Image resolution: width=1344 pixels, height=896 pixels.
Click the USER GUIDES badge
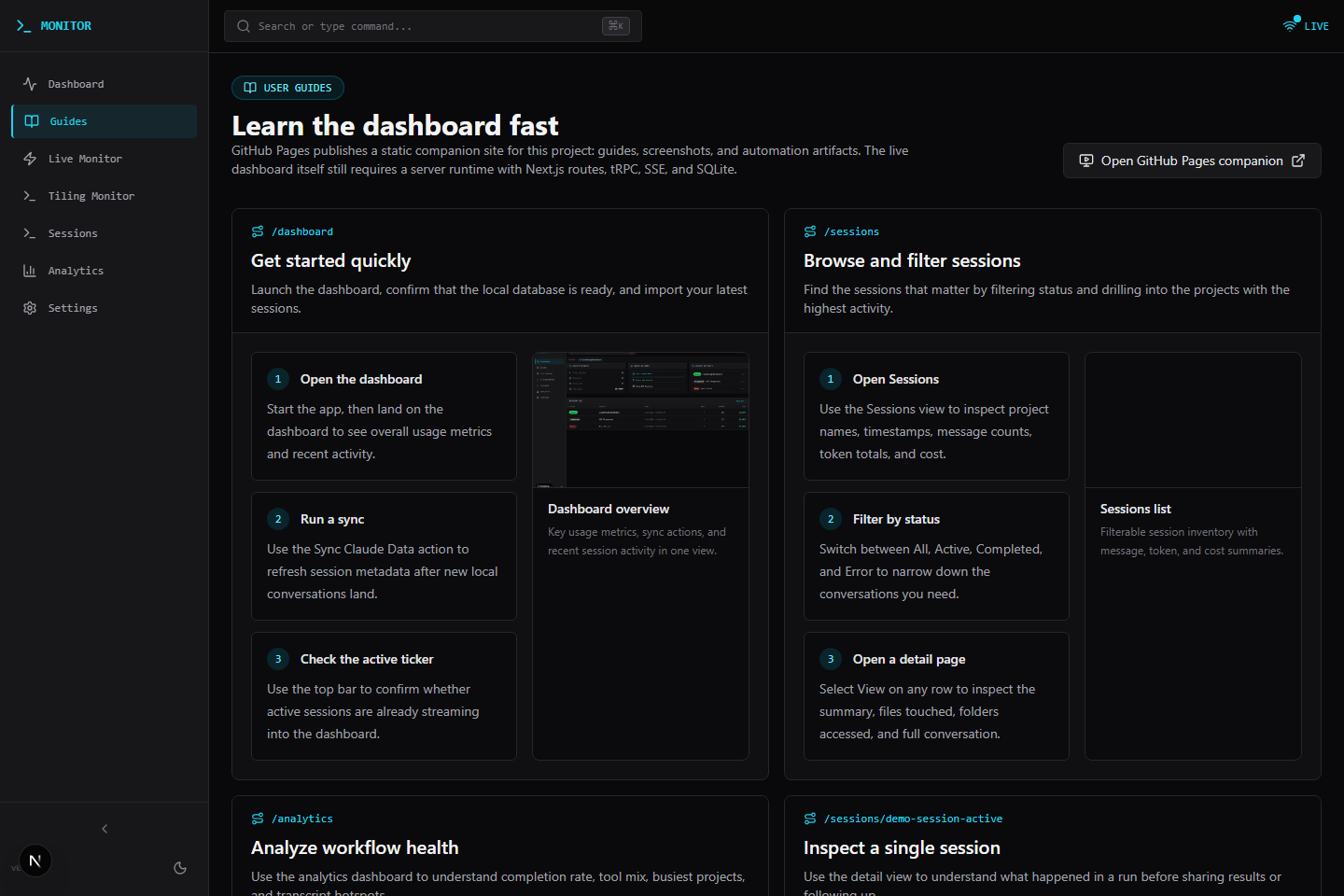pyautogui.click(x=287, y=88)
